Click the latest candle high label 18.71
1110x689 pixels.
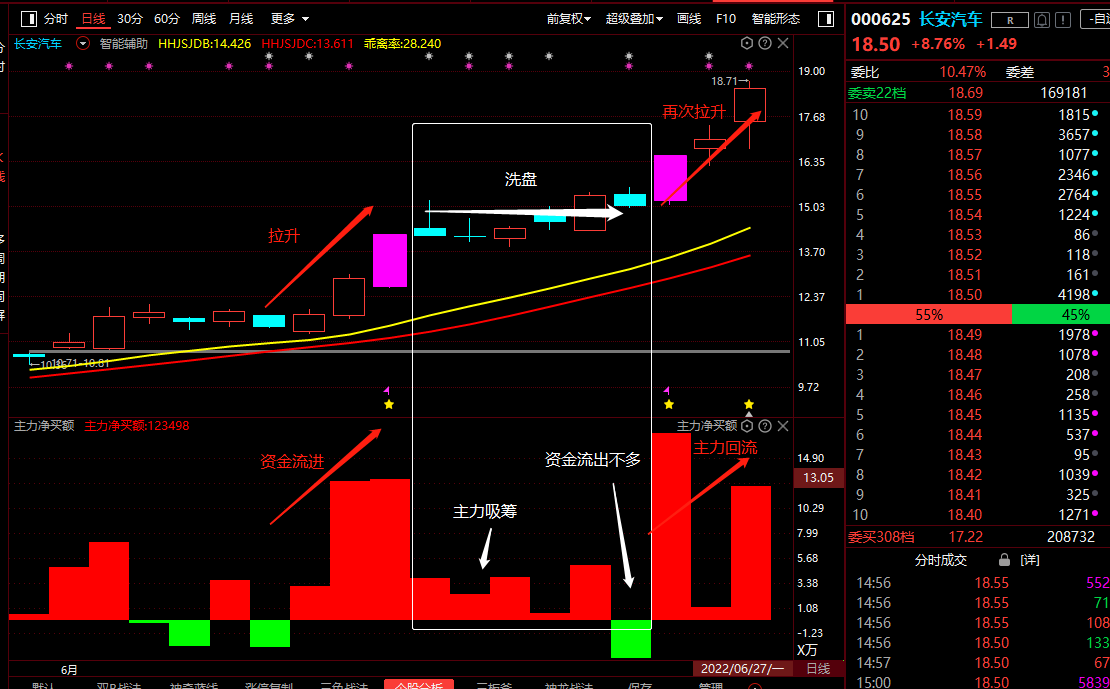pos(725,81)
